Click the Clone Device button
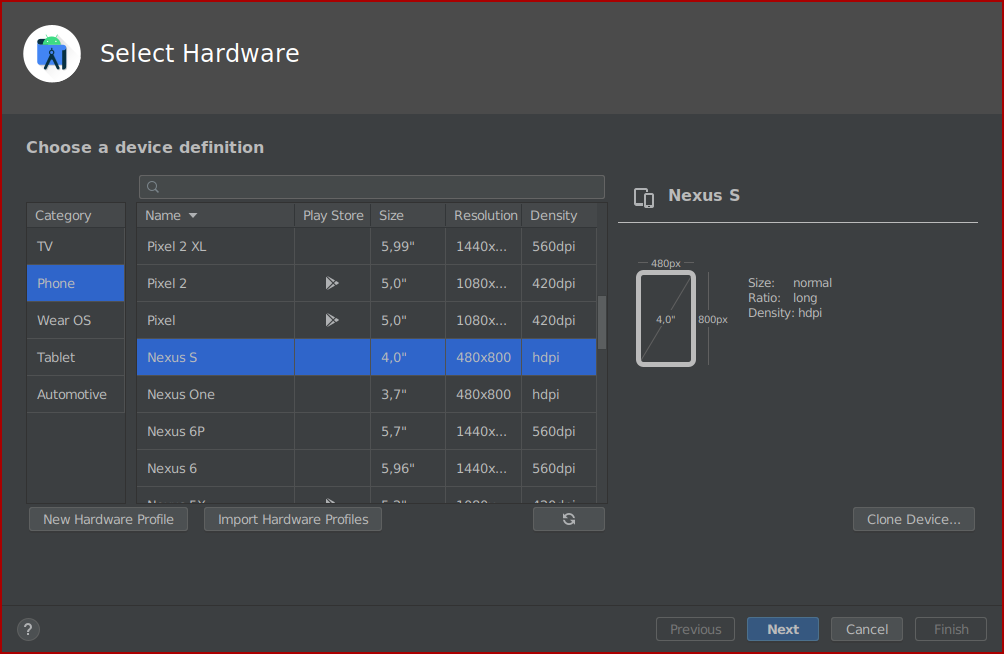This screenshot has height=654, width=1004. point(914,519)
